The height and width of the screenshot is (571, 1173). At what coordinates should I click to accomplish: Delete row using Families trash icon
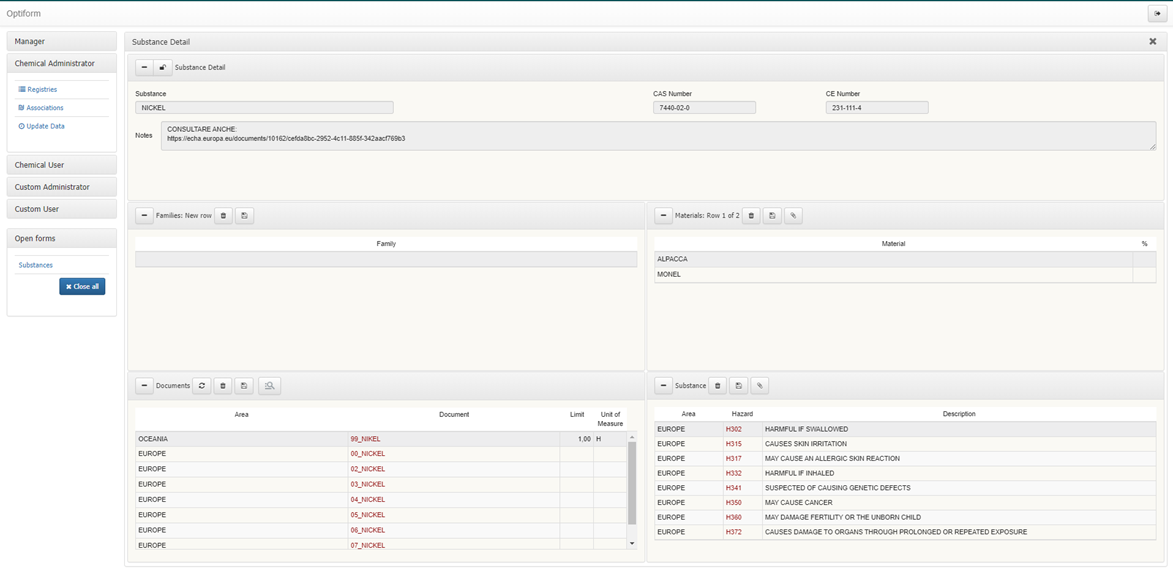[224, 216]
